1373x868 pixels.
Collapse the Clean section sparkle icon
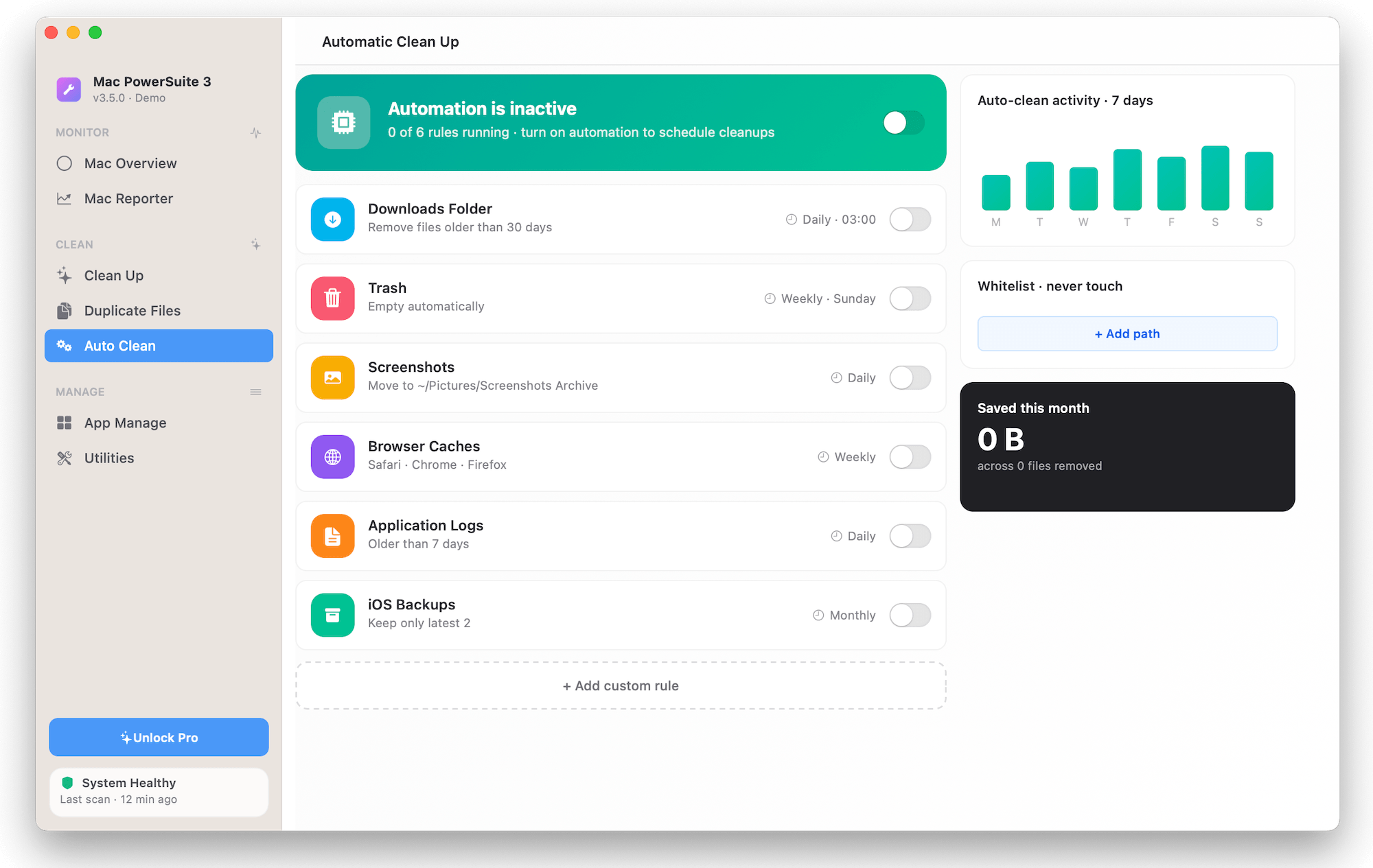255,244
